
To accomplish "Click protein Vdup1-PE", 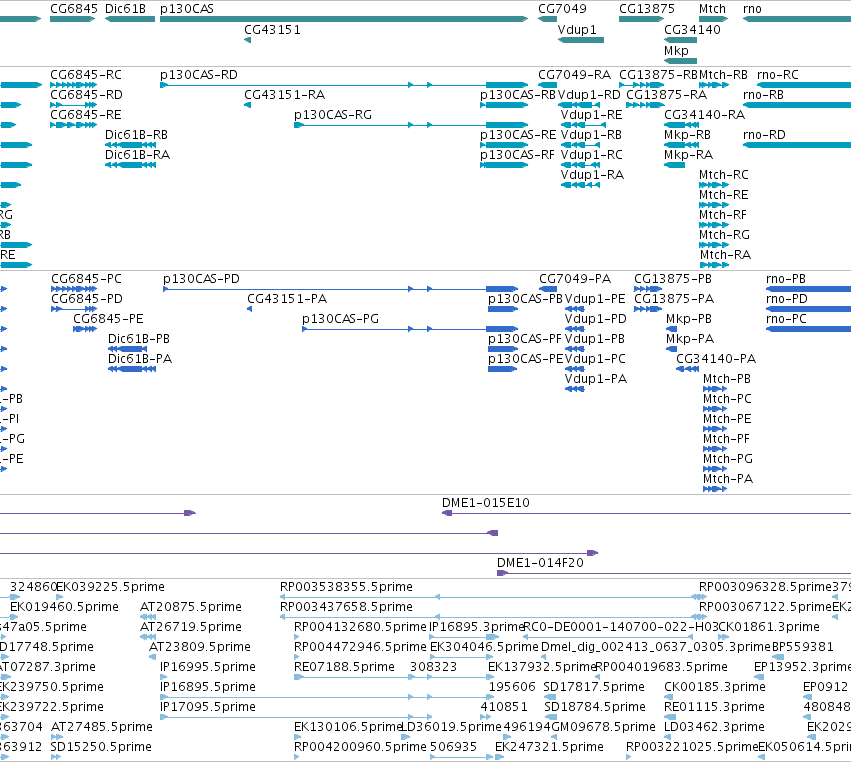I will (595, 299).
